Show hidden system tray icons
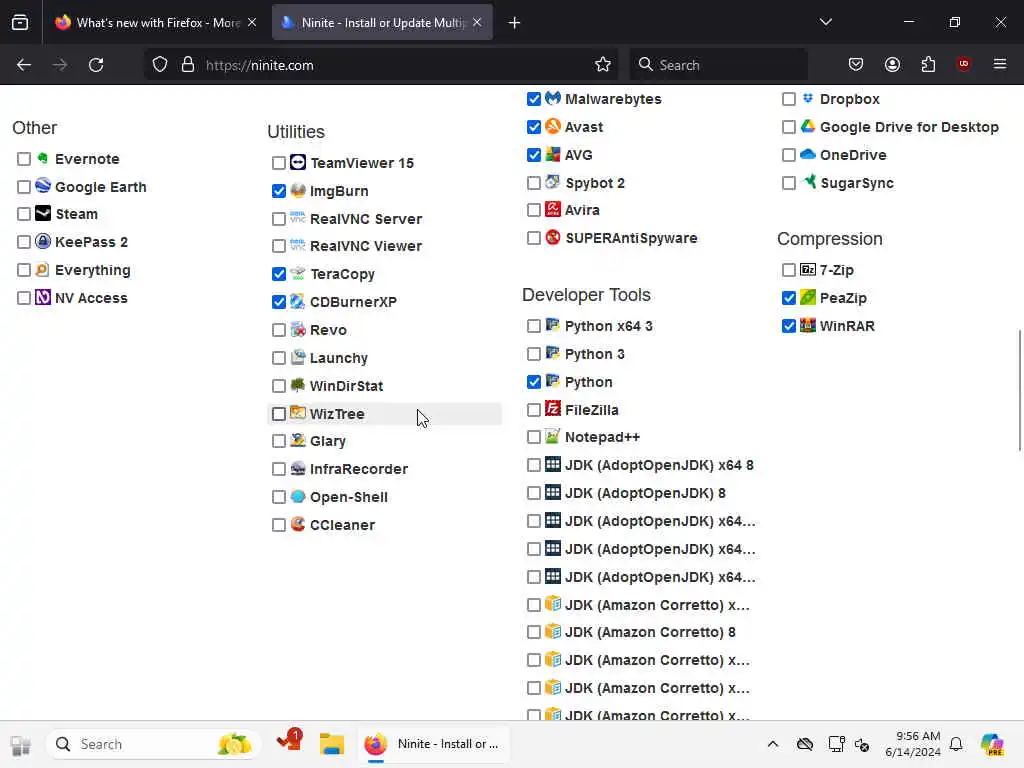This screenshot has height=768, width=1024. pyautogui.click(x=773, y=744)
